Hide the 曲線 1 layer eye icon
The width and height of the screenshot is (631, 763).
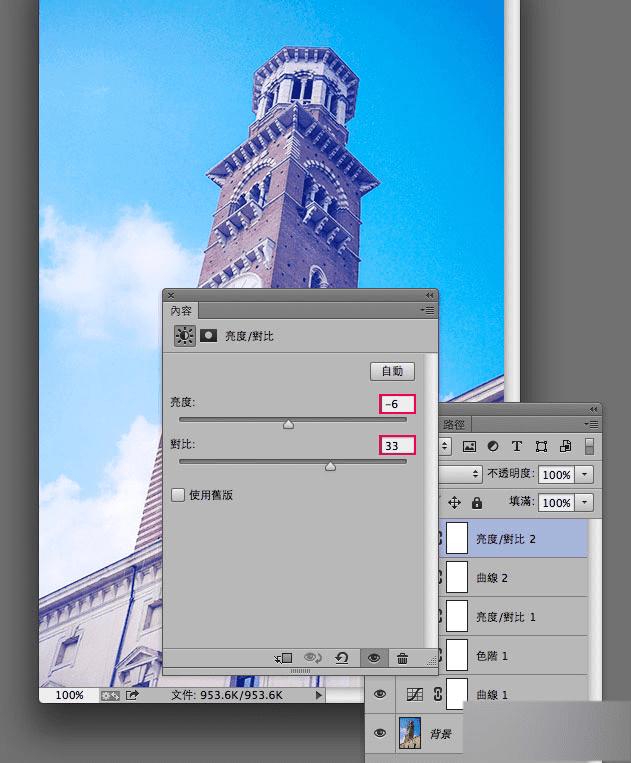pyautogui.click(x=380, y=694)
